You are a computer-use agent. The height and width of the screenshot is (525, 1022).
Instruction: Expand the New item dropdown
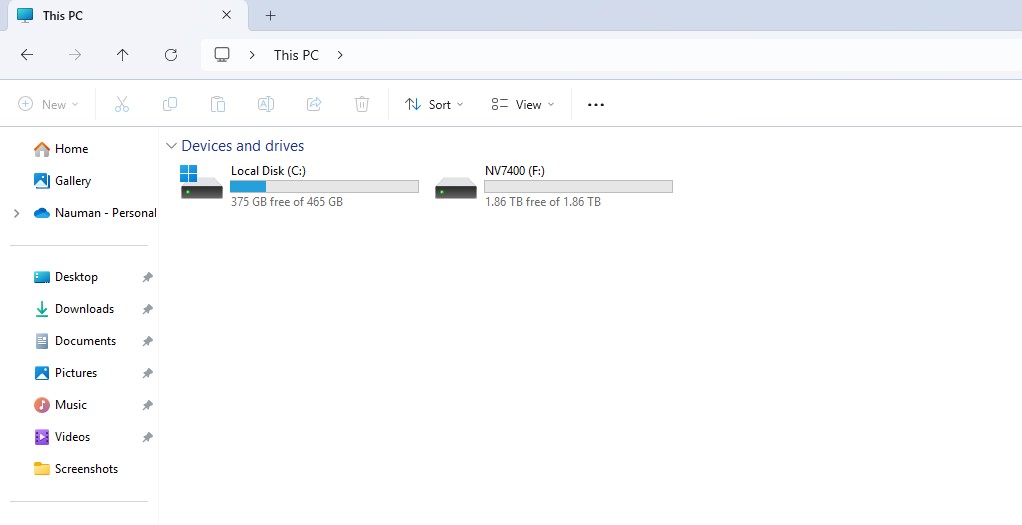(x=48, y=104)
